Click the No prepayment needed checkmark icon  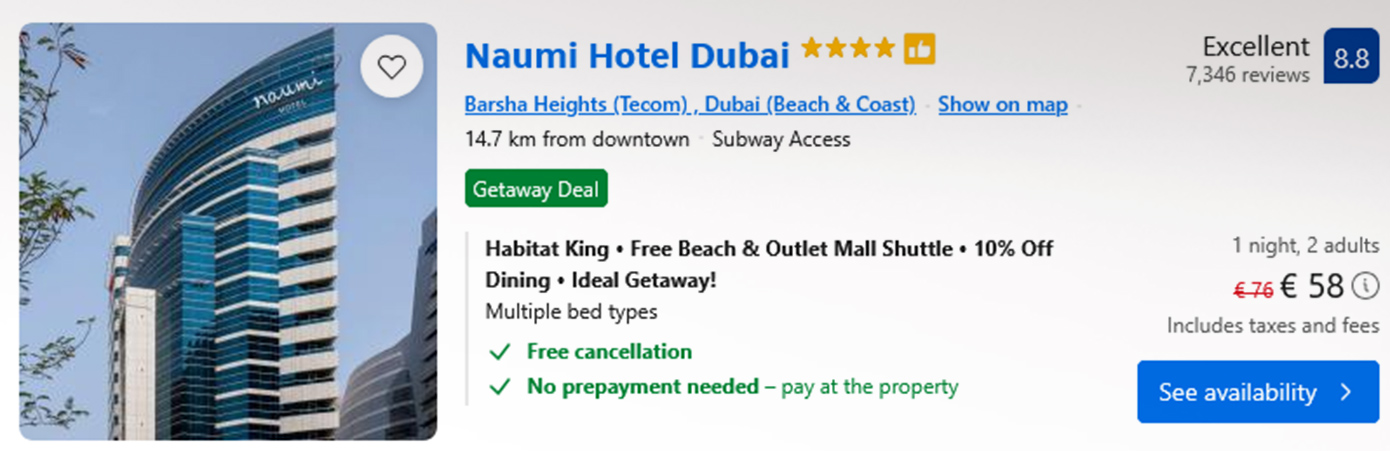tap(499, 387)
